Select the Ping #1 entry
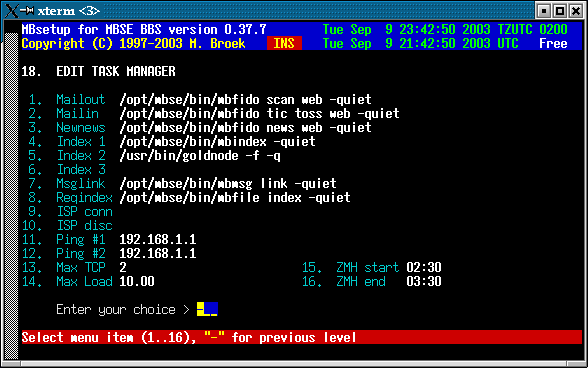Screen dimensions: 588x368 click(x=64, y=240)
